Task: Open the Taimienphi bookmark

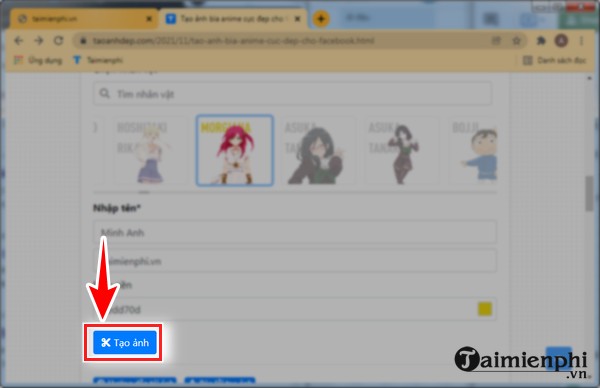Action: [98, 60]
